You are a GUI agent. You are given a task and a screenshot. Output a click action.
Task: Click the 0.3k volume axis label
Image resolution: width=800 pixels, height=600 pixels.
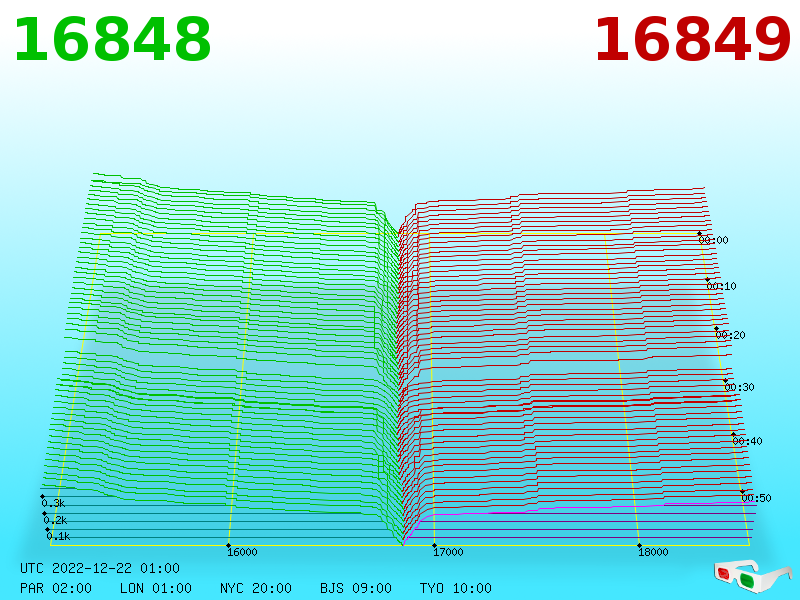(x=53, y=503)
